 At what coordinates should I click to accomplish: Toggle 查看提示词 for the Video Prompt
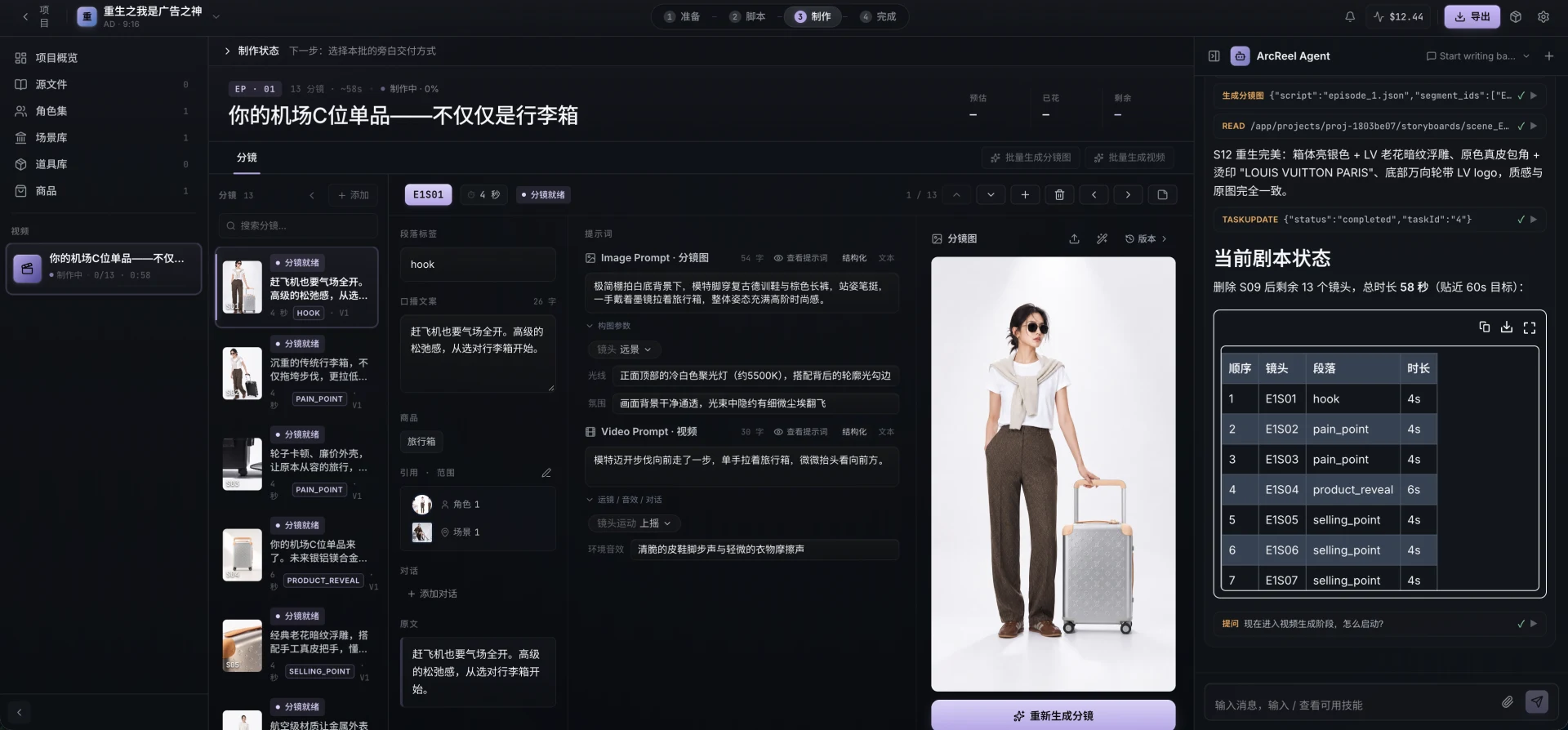pyautogui.click(x=800, y=432)
